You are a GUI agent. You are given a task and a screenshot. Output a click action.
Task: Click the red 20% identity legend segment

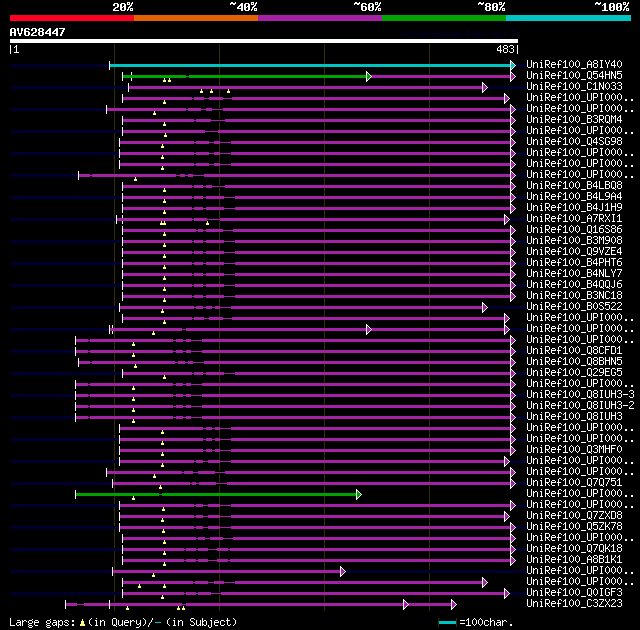coord(72,18)
